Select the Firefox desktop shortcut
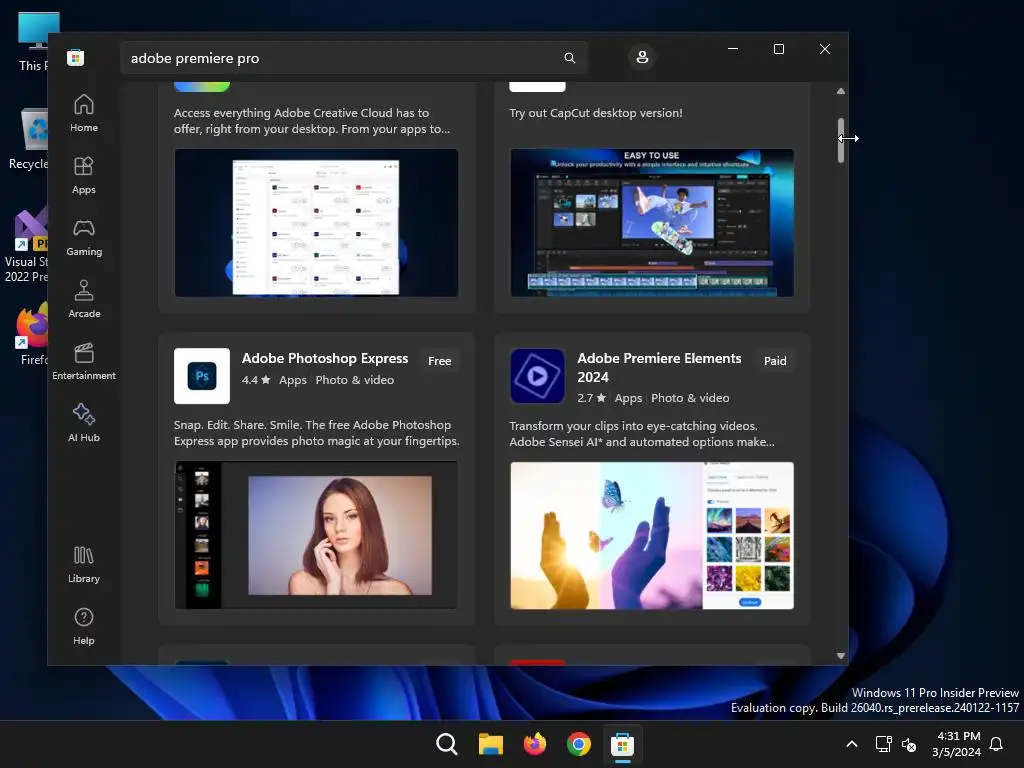Image resolution: width=1024 pixels, height=768 pixels. [33, 334]
